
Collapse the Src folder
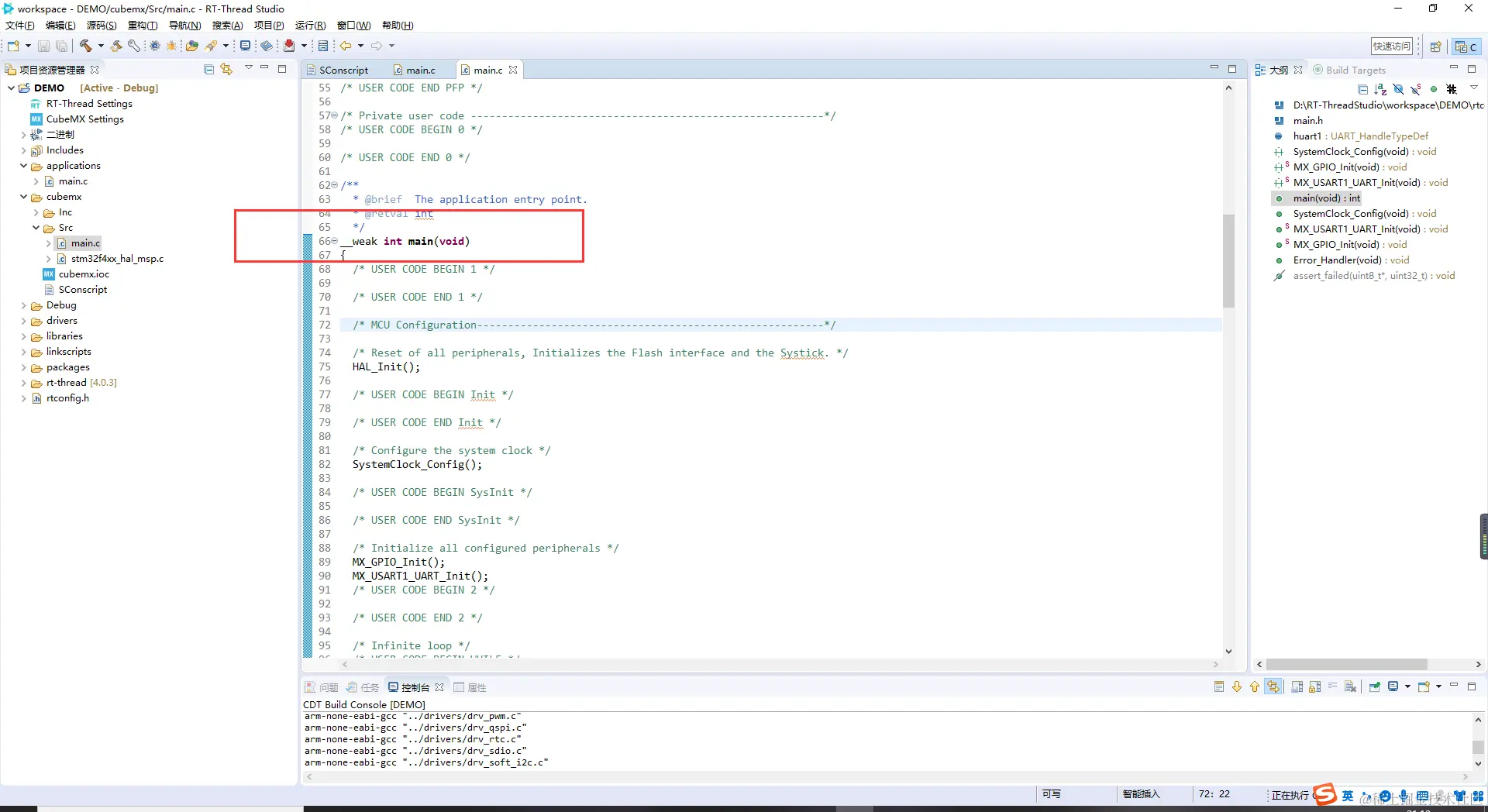[x=36, y=228]
